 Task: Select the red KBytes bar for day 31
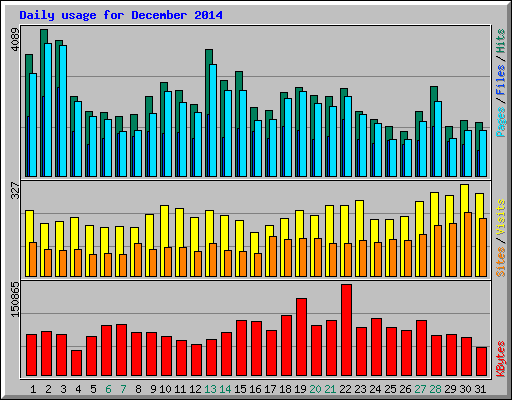click(481, 362)
